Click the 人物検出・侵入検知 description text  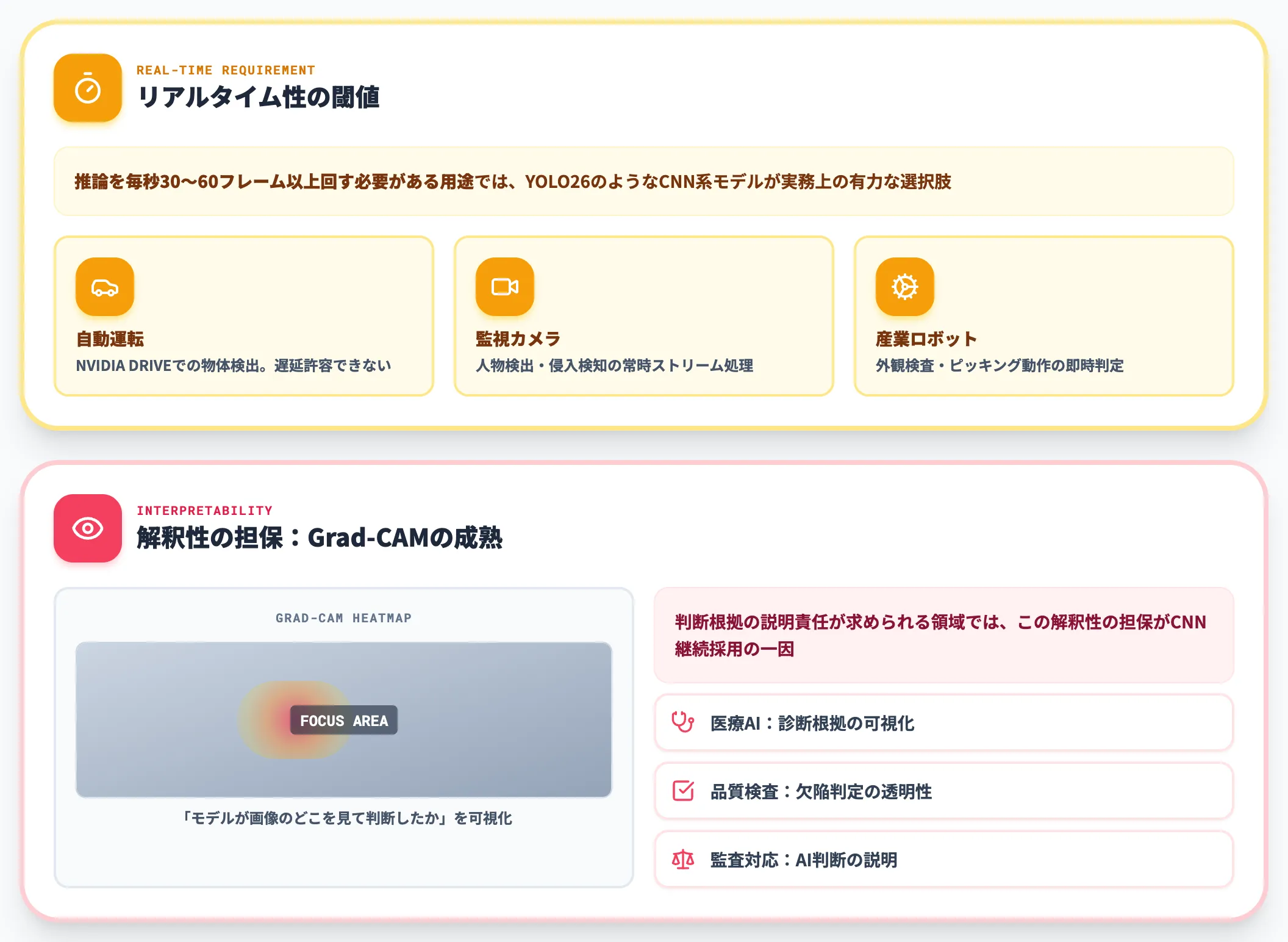pyautogui.click(x=614, y=365)
